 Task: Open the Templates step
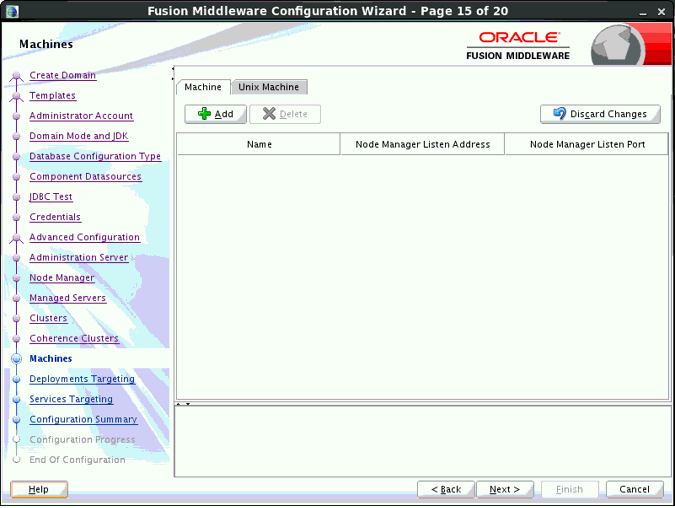tap(53, 96)
